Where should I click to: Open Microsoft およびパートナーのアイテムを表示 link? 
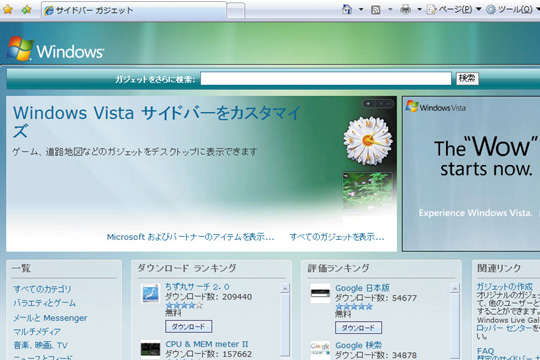click(190, 237)
